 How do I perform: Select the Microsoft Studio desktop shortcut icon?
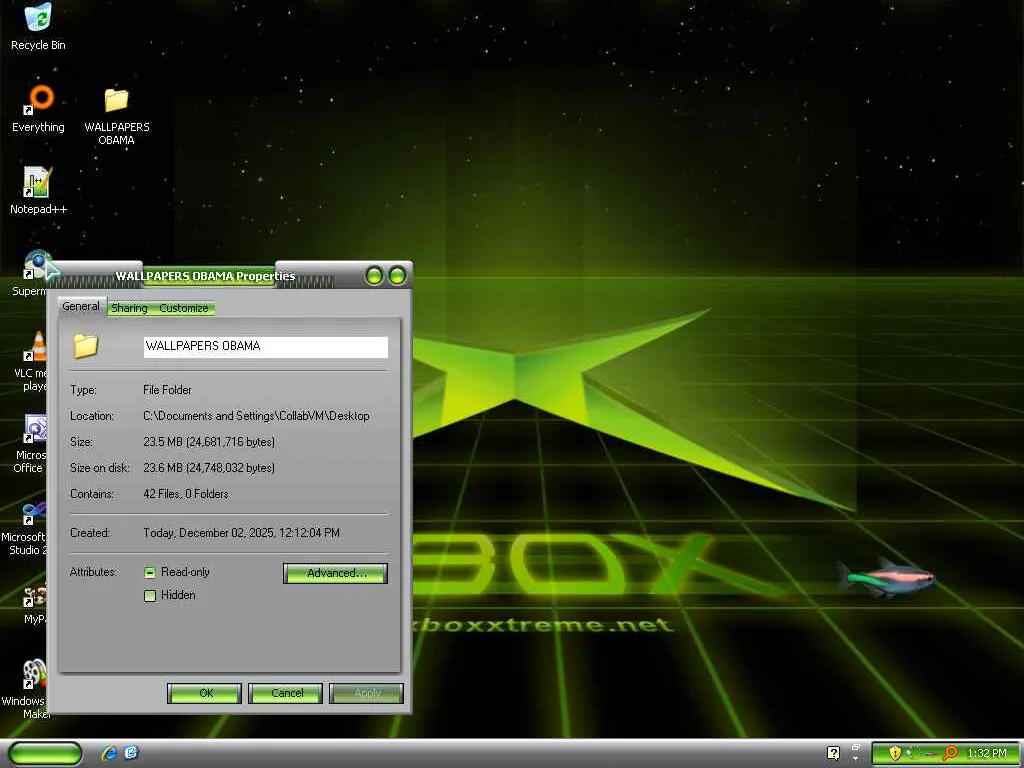[35, 513]
